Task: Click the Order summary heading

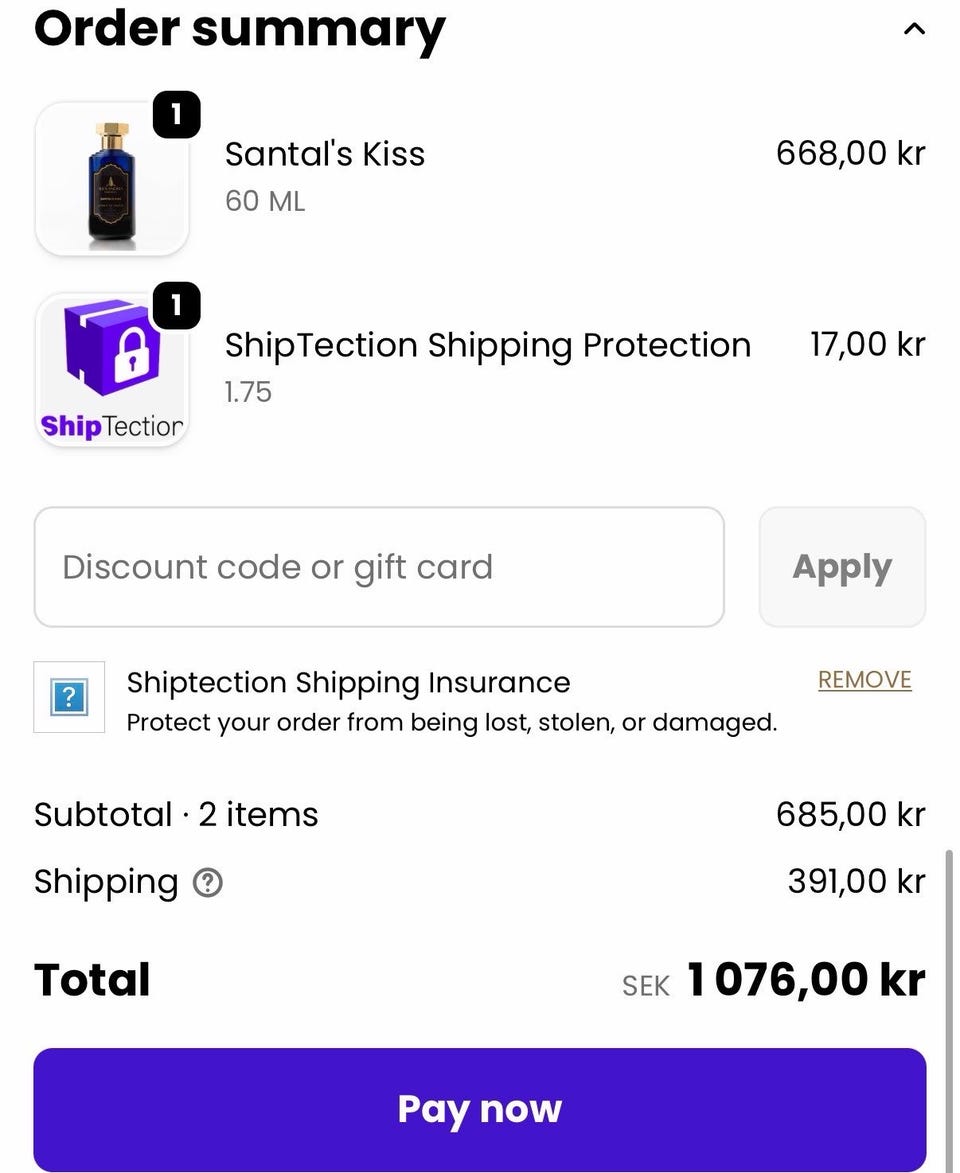Action: (x=240, y=29)
